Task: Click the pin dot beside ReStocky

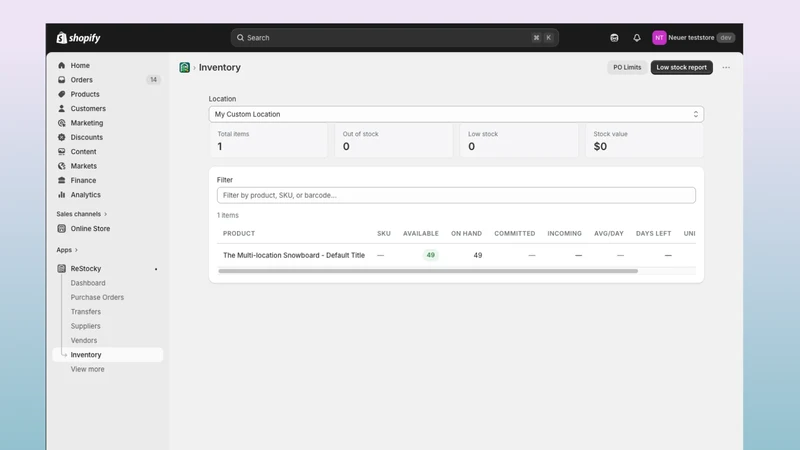Action: tap(156, 269)
